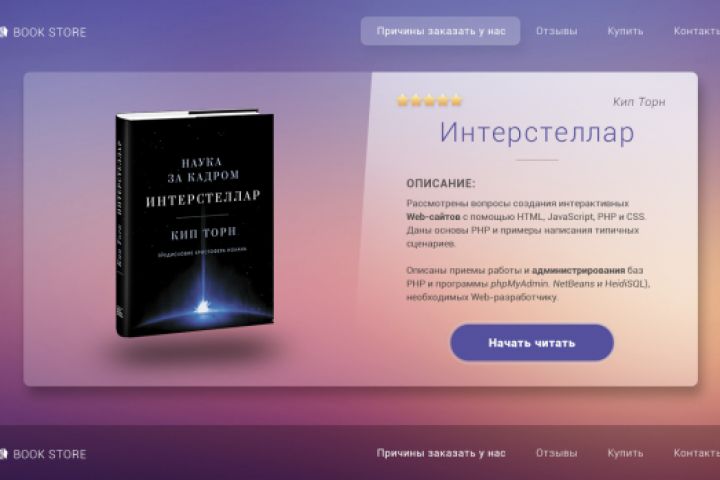
Task: Open 'Причины заказать у нас' in top navigation
Action: pyautogui.click(x=440, y=31)
